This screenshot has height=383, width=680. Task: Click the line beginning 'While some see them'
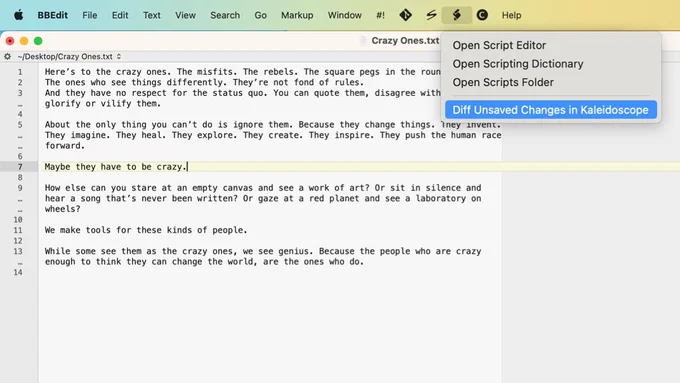point(263,252)
